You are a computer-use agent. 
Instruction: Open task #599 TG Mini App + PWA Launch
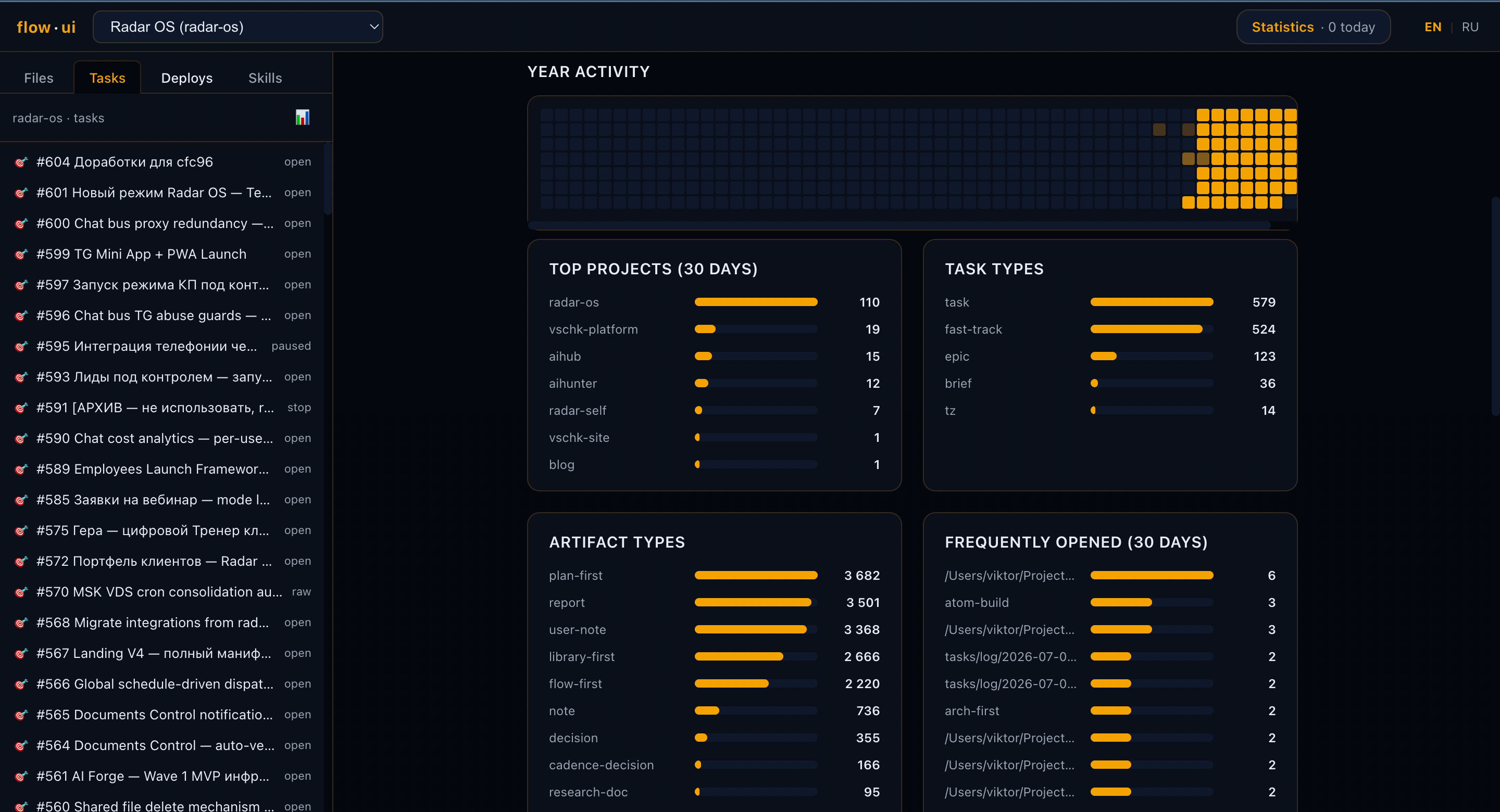pos(163,255)
